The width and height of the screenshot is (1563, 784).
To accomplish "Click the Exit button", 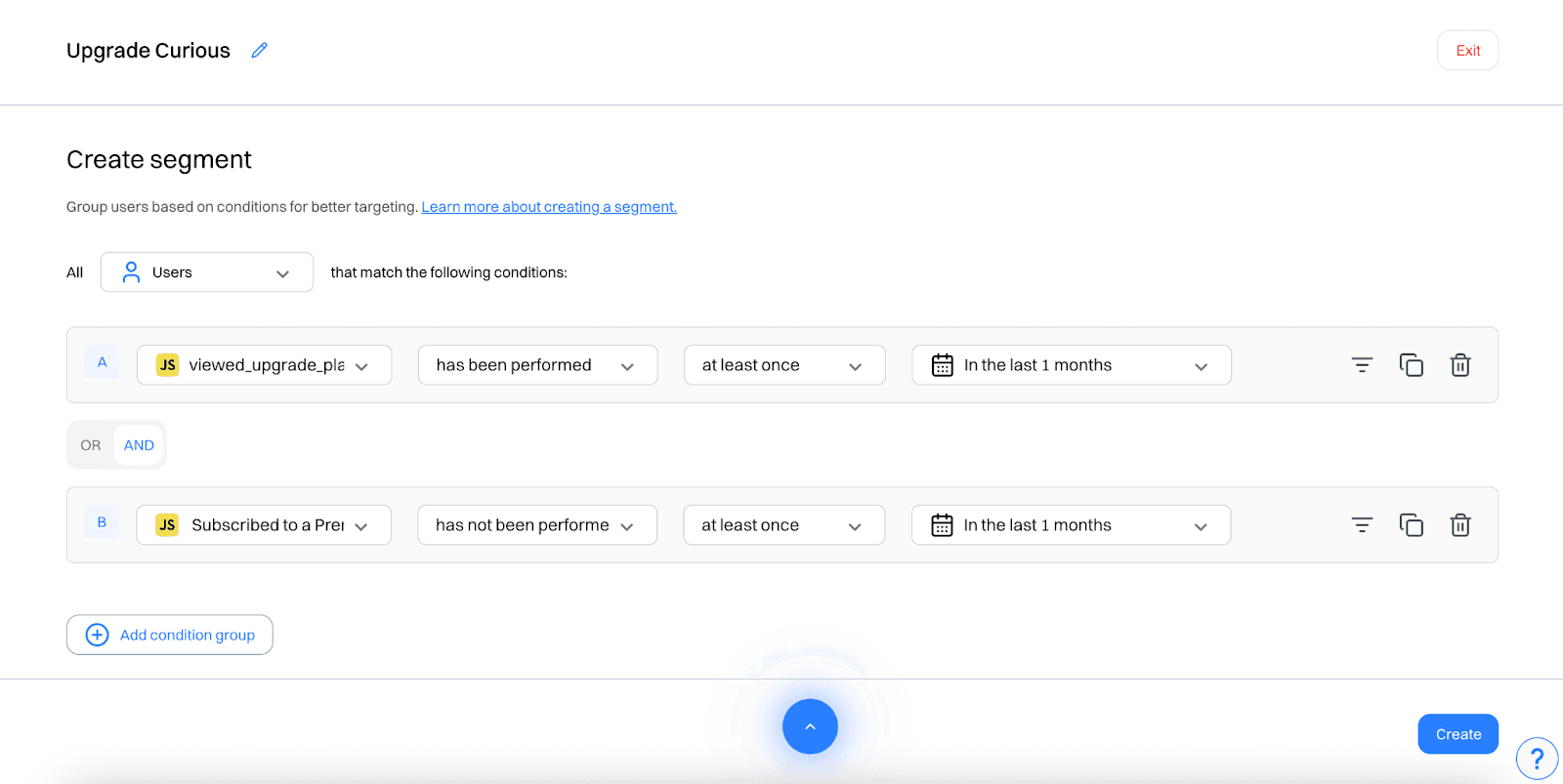I will pos(1467,51).
